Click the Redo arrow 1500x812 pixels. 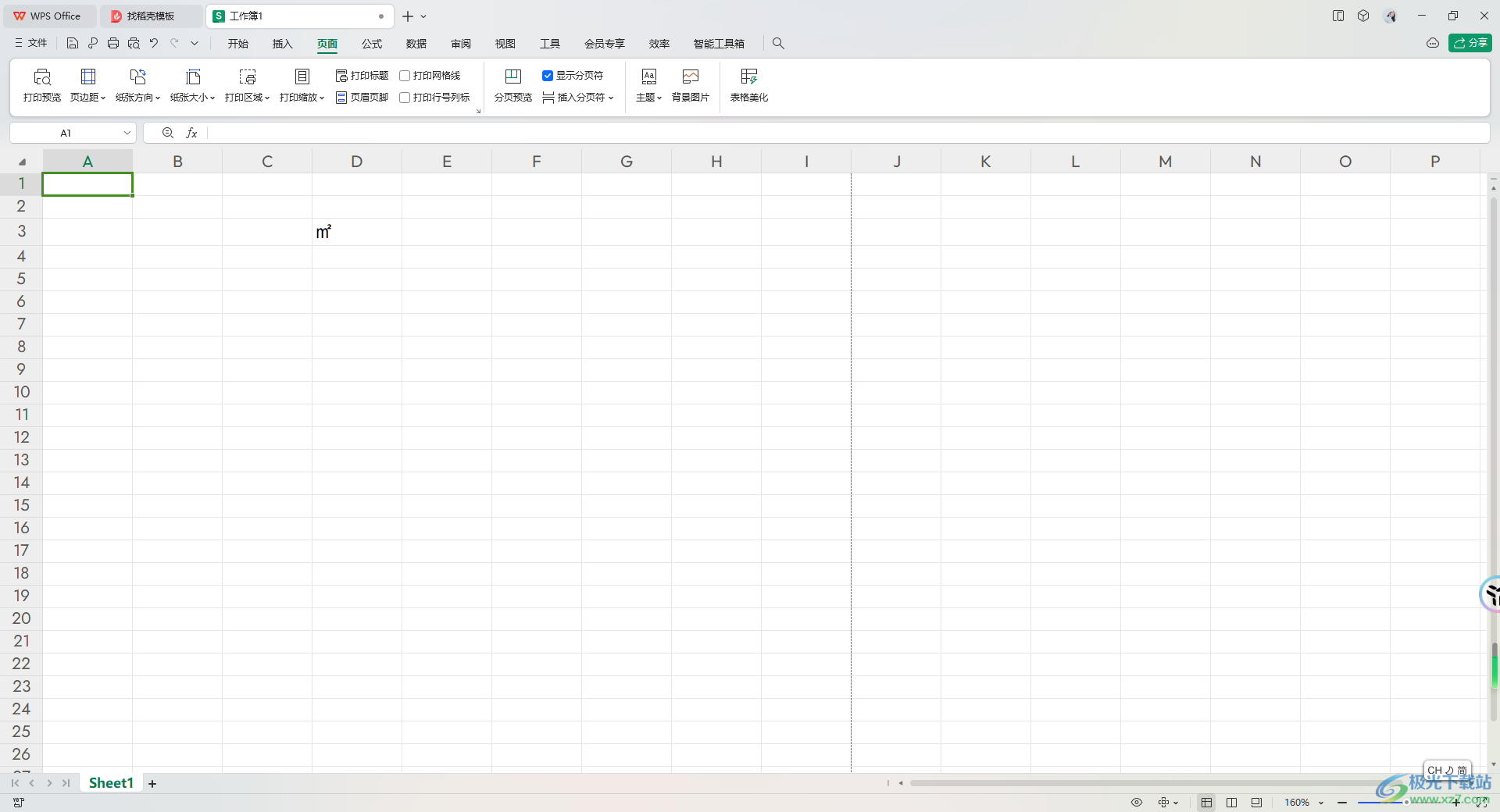point(174,44)
